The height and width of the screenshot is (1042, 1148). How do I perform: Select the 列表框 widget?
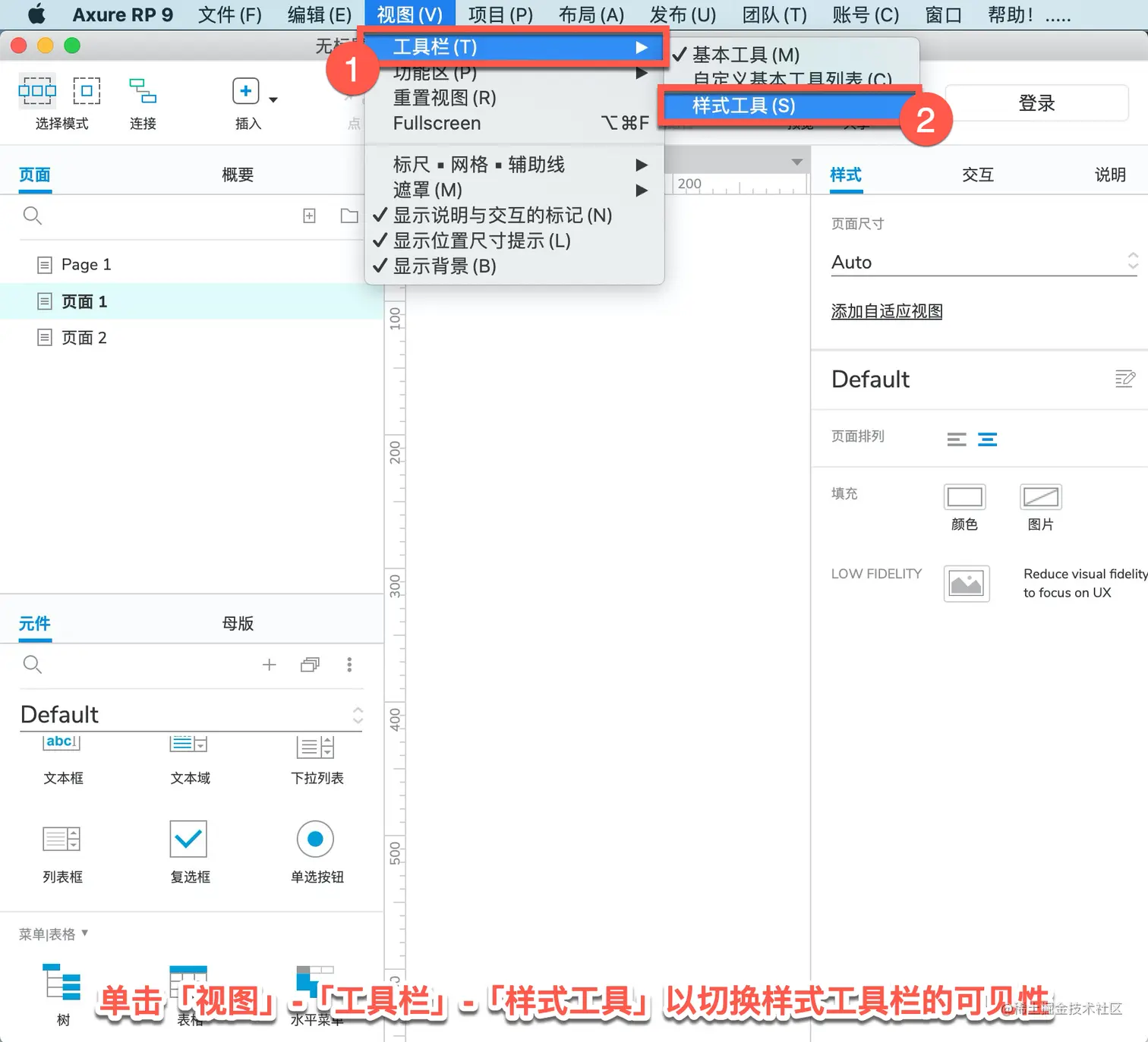pos(62,854)
